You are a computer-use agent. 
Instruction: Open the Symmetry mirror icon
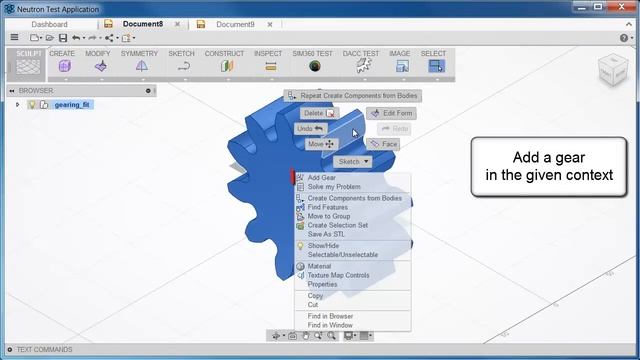[142, 66]
